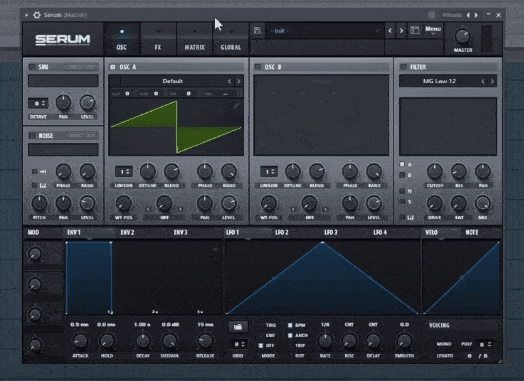Click next filter type arrow by MG Low 12
This screenshot has width=524, height=381.
point(492,81)
